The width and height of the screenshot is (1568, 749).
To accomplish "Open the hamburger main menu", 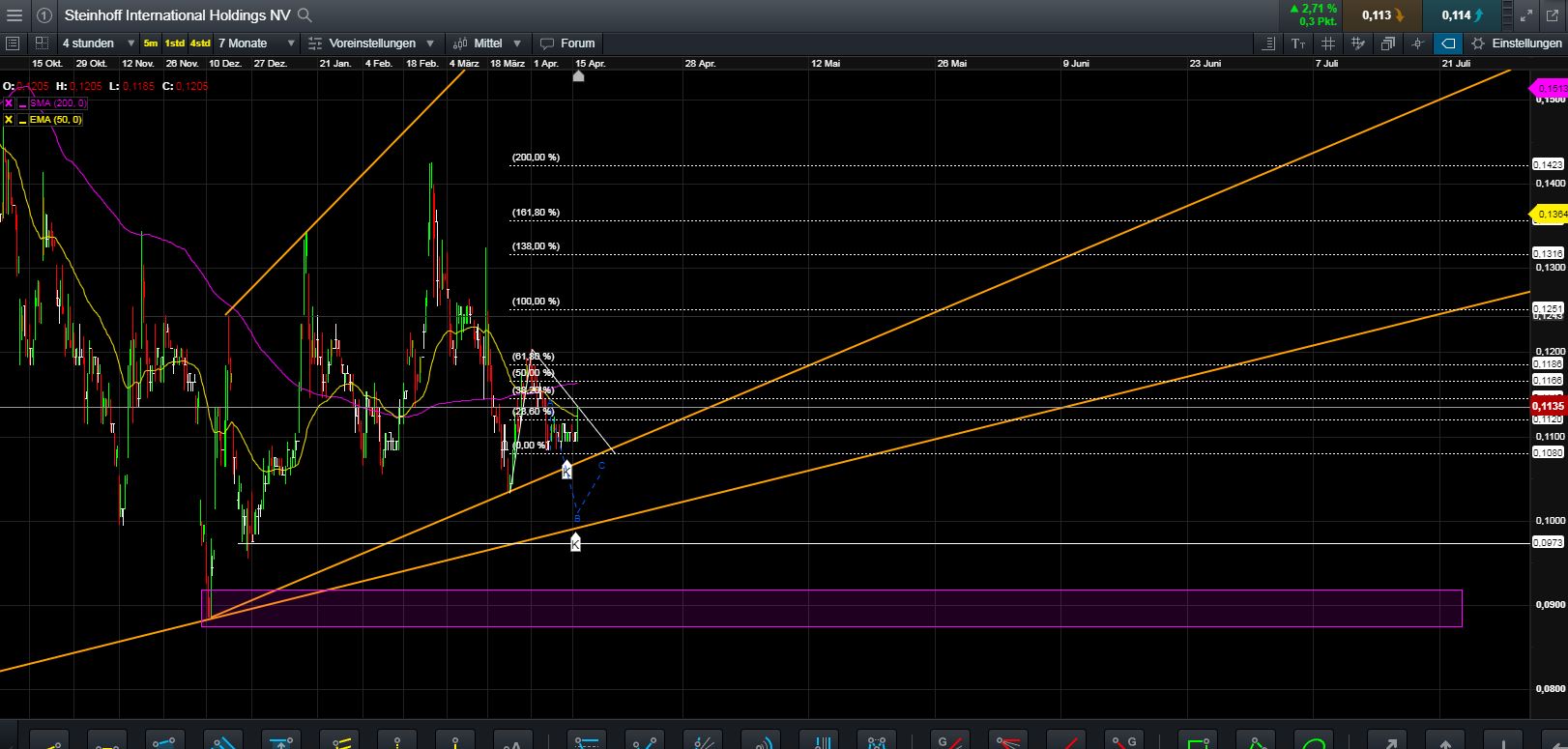I will tap(14, 15).
